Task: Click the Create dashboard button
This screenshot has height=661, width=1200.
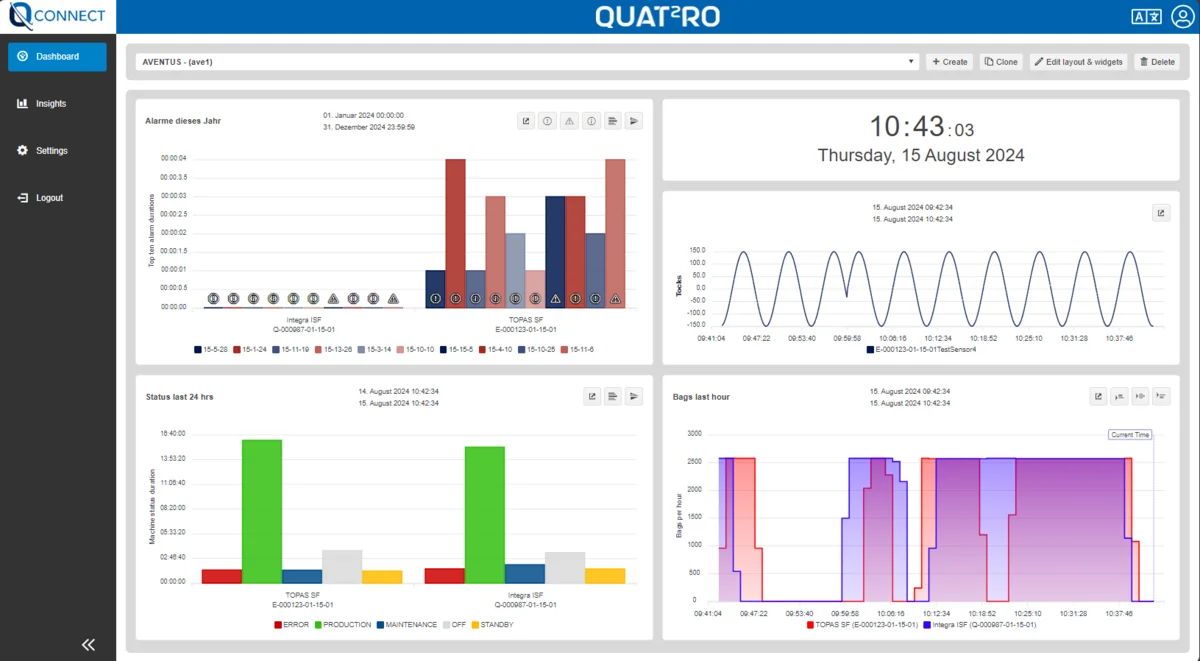Action: click(x=949, y=62)
